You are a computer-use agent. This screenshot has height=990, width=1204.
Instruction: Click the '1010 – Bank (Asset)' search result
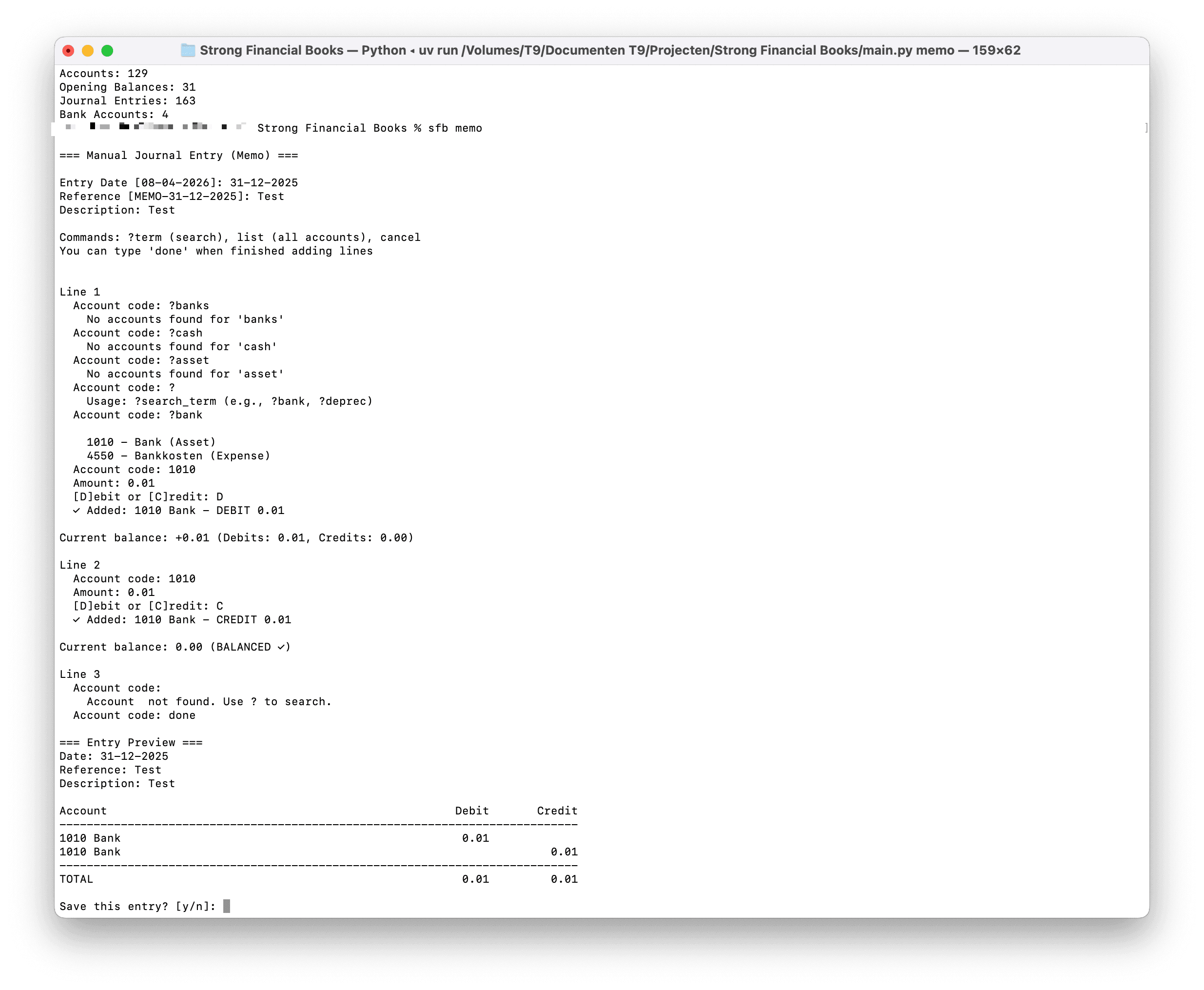[x=151, y=442]
